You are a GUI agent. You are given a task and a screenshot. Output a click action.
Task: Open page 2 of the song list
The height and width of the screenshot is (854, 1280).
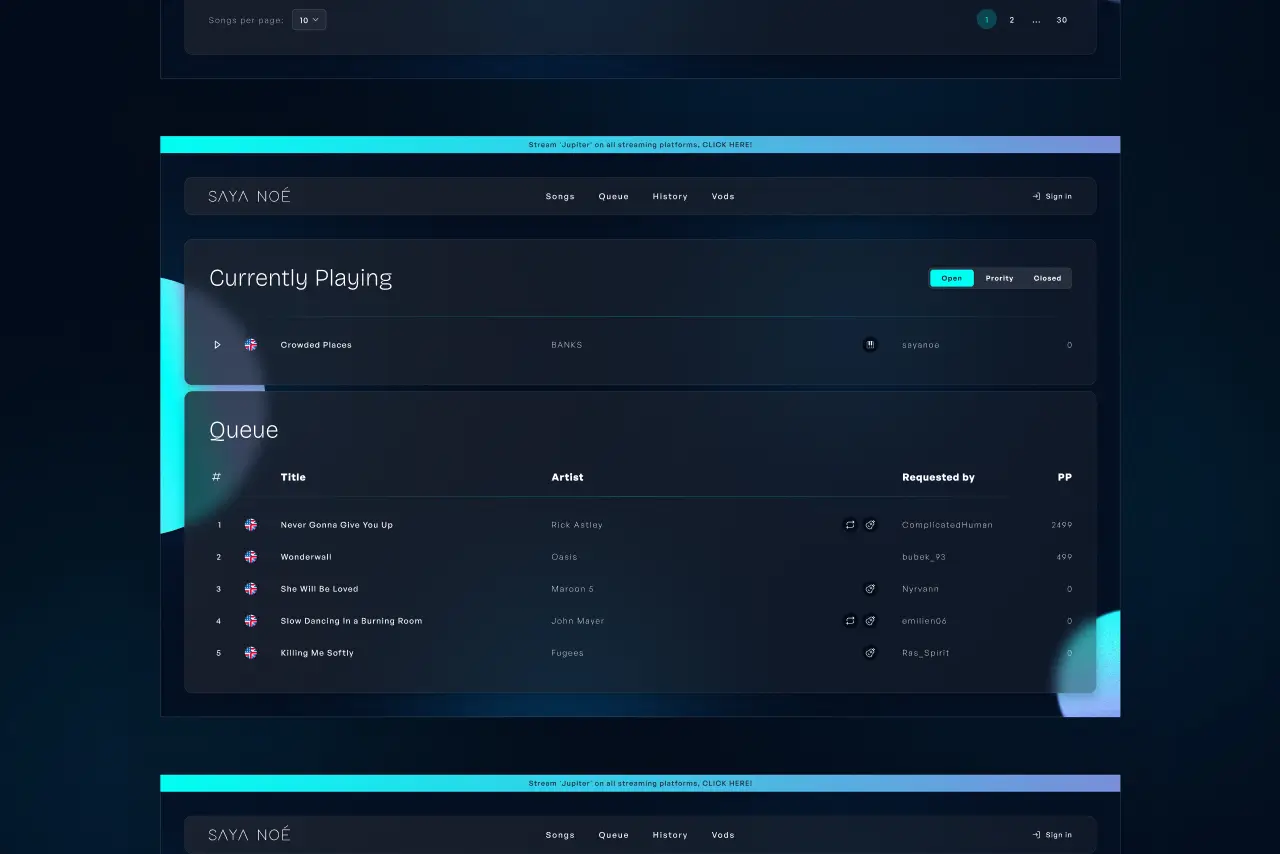(1012, 19)
